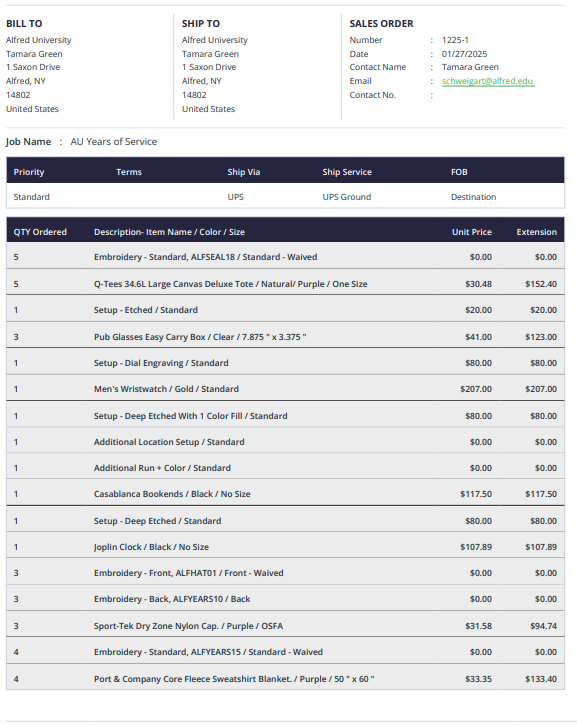The height and width of the screenshot is (727, 577).
Task: Select the Joplin Clock Black row
Action: (285, 547)
